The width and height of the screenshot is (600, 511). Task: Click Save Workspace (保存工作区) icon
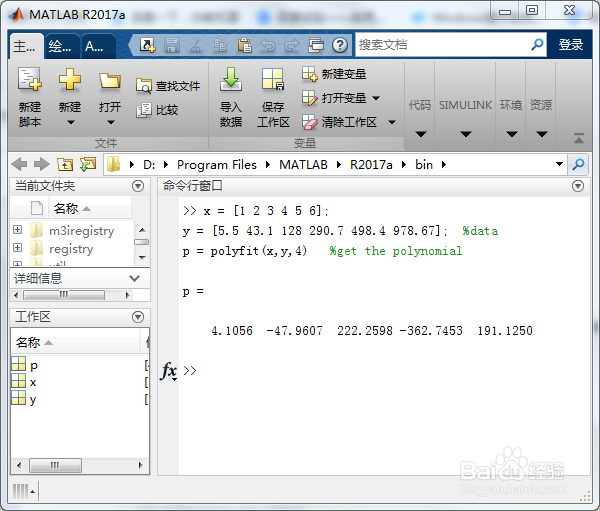tap(273, 80)
